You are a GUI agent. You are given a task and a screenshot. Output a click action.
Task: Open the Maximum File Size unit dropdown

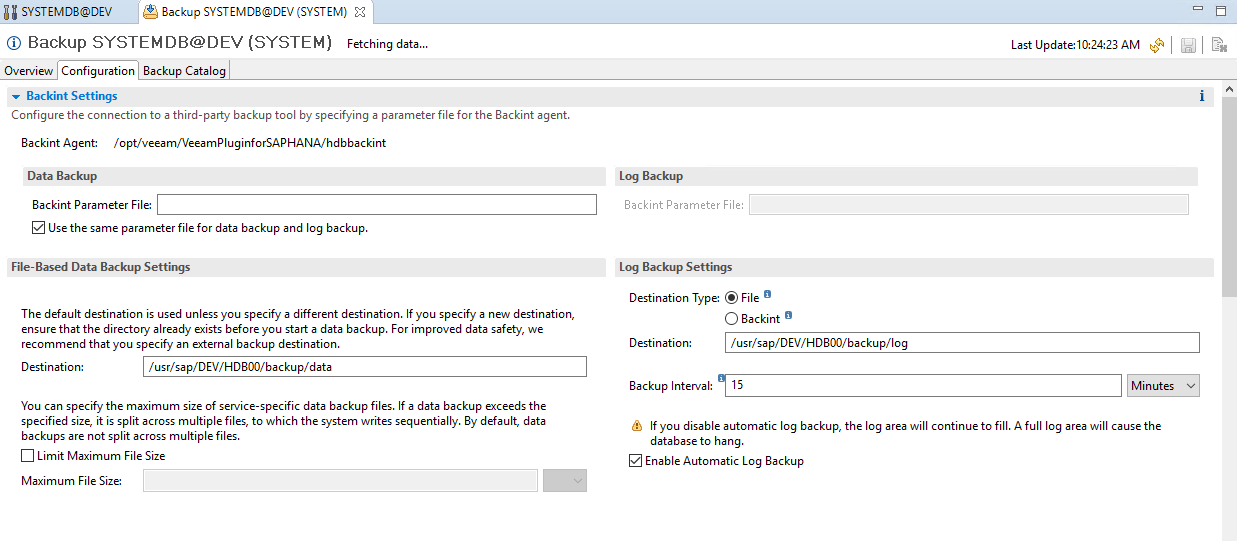coord(564,481)
